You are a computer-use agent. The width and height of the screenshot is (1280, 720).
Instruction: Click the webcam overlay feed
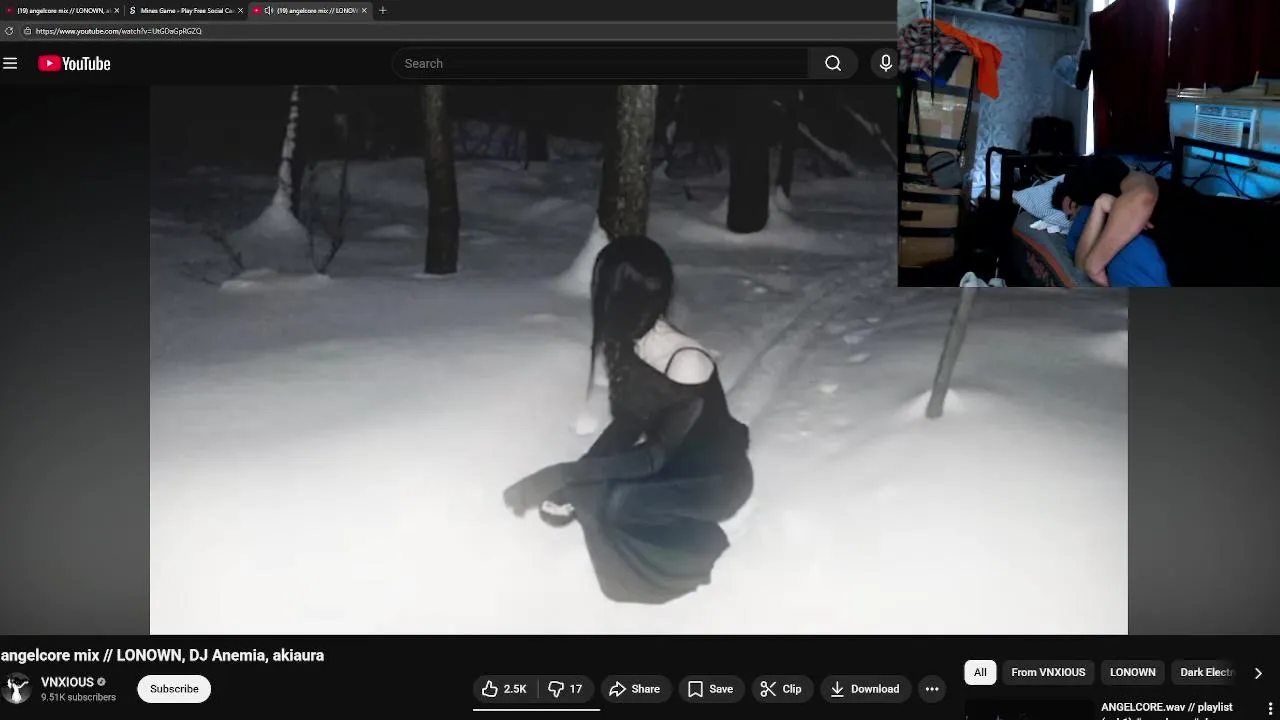[1089, 143]
